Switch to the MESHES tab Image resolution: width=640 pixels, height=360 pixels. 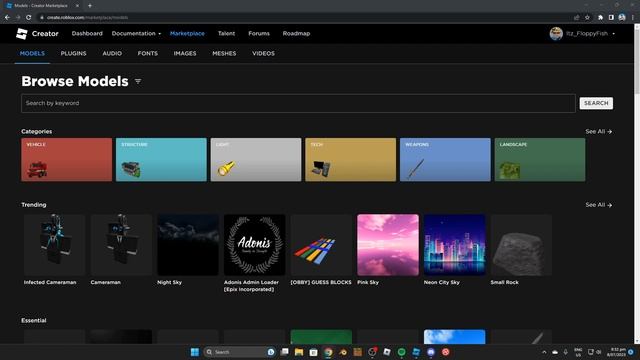click(224, 53)
